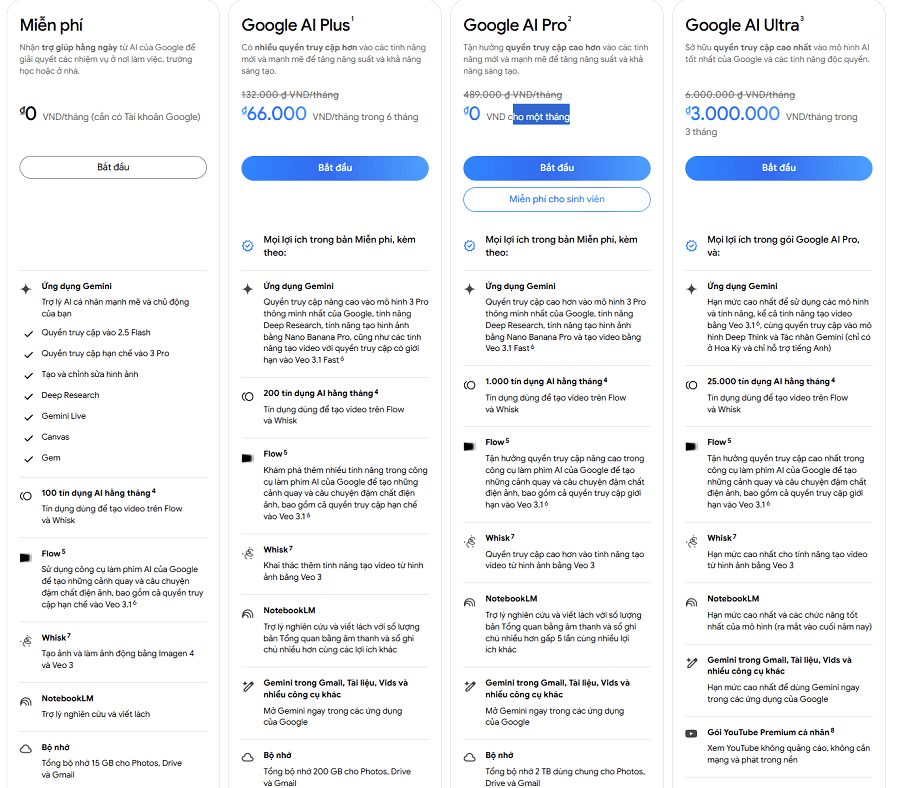
Task: Click Gemini sparkle icon in Miễn phí column
Action: click(26, 289)
